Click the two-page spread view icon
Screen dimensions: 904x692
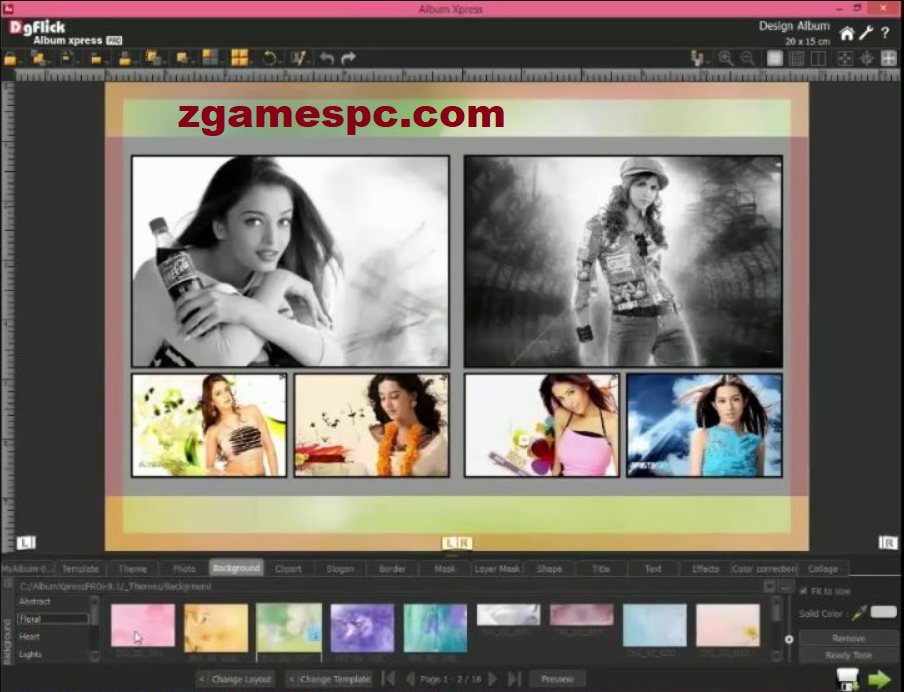point(818,58)
